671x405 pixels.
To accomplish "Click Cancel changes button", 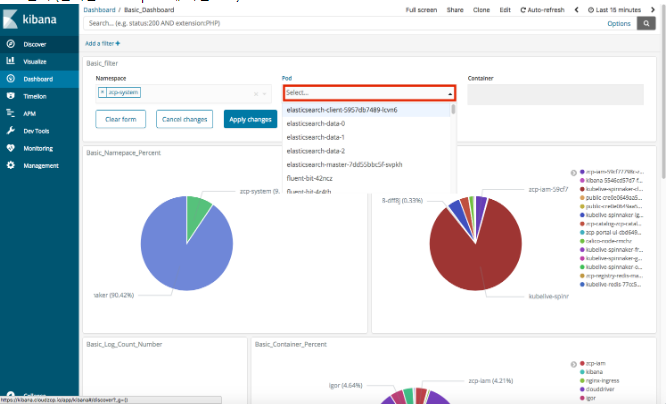I will (x=184, y=119).
